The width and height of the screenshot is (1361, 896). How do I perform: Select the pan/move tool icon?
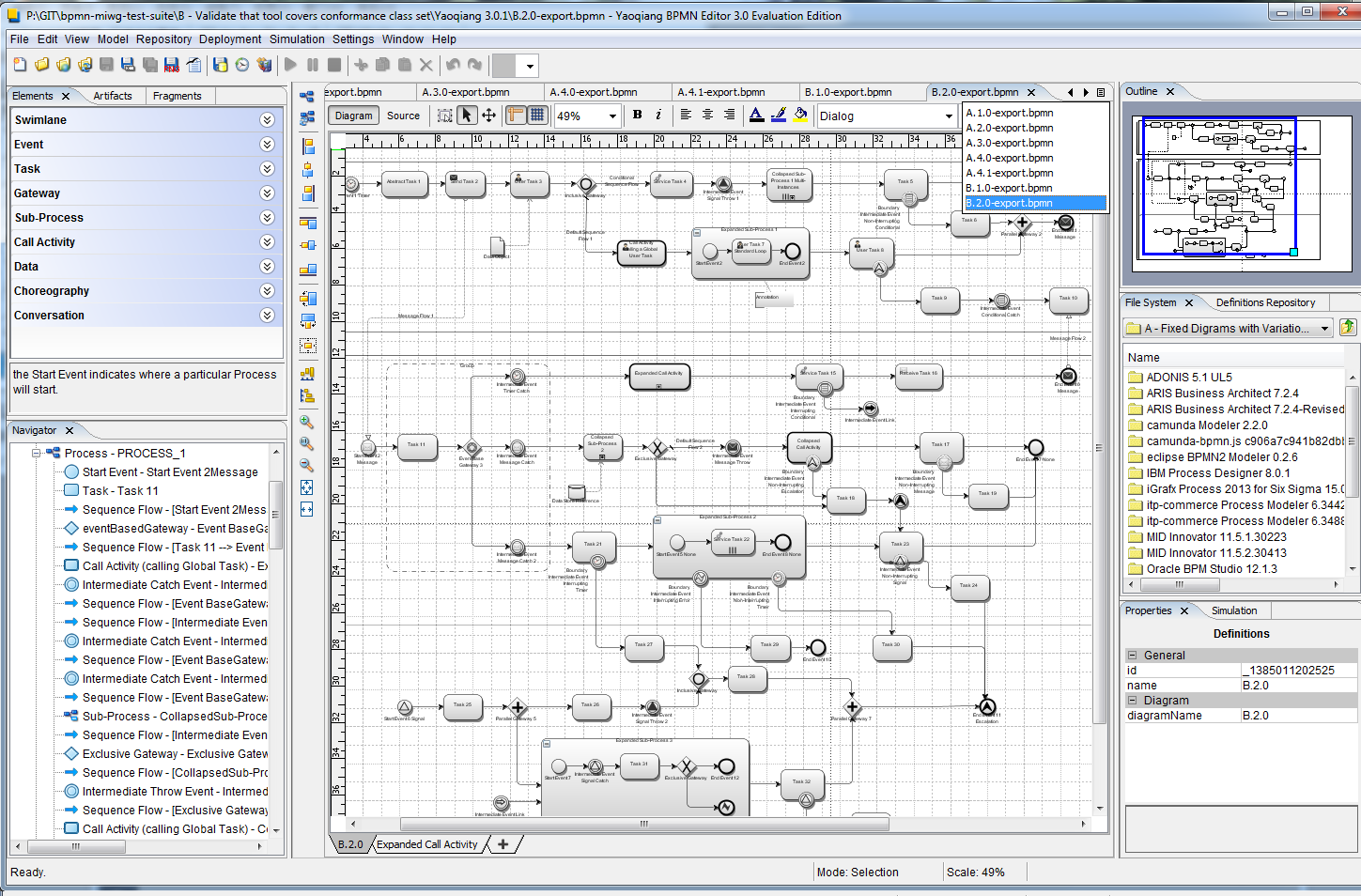[488, 116]
